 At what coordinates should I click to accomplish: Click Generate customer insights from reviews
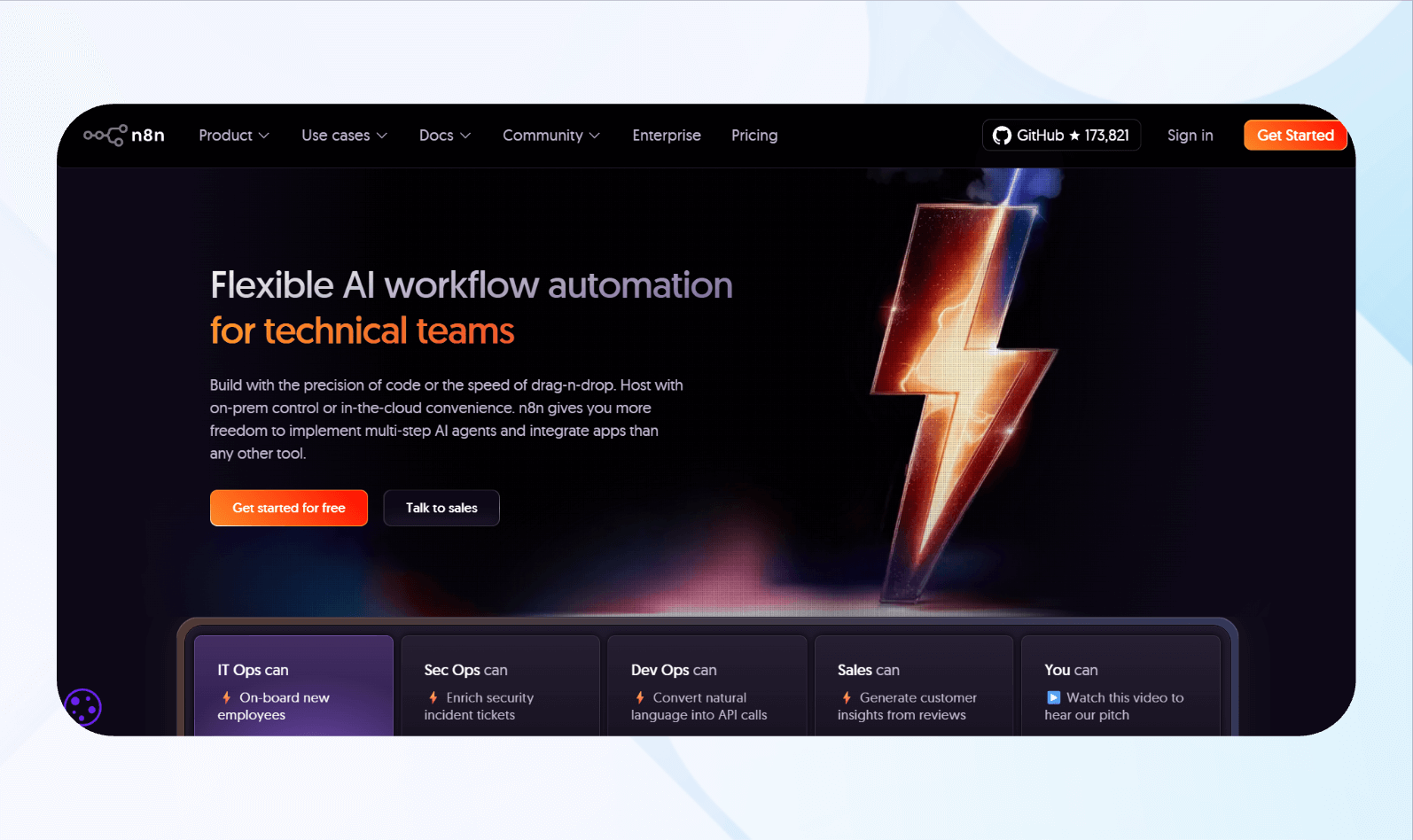(x=908, y=706)
